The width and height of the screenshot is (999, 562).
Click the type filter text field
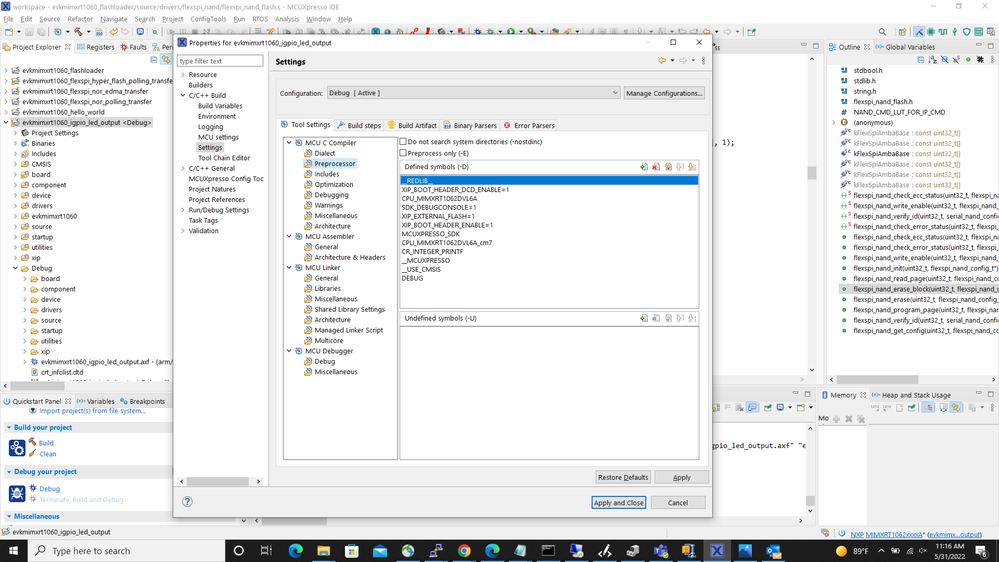pyautogui.click(x=220, y=61)
